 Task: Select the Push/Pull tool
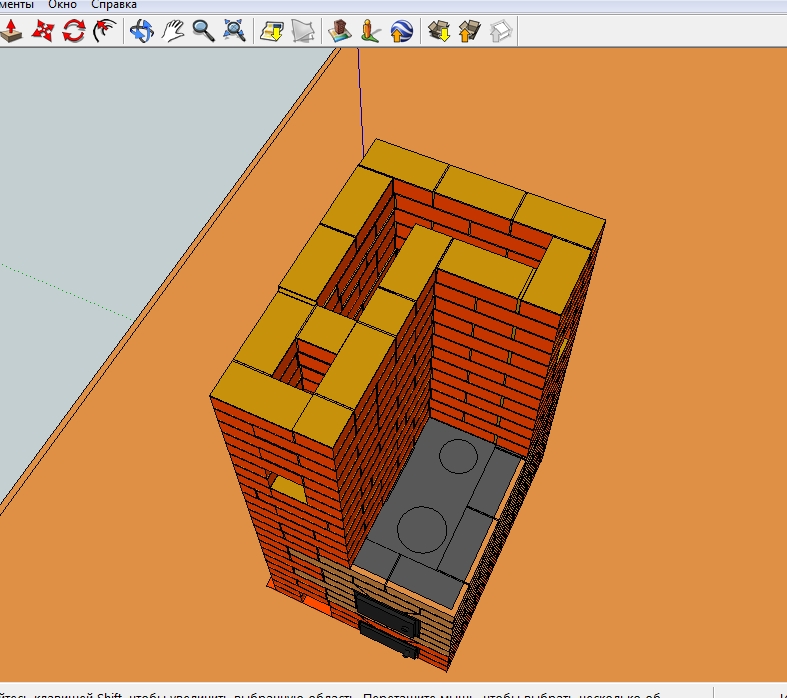[x=12, y=31]
